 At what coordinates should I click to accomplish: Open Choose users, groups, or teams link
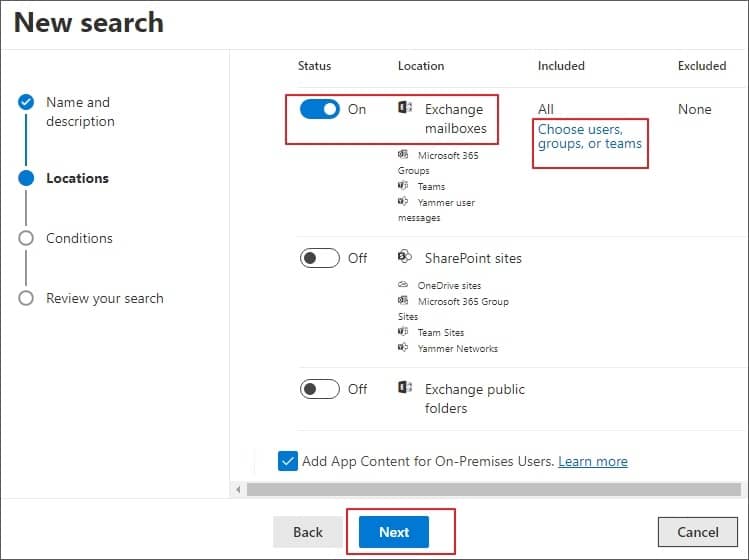tap(589, 137)
